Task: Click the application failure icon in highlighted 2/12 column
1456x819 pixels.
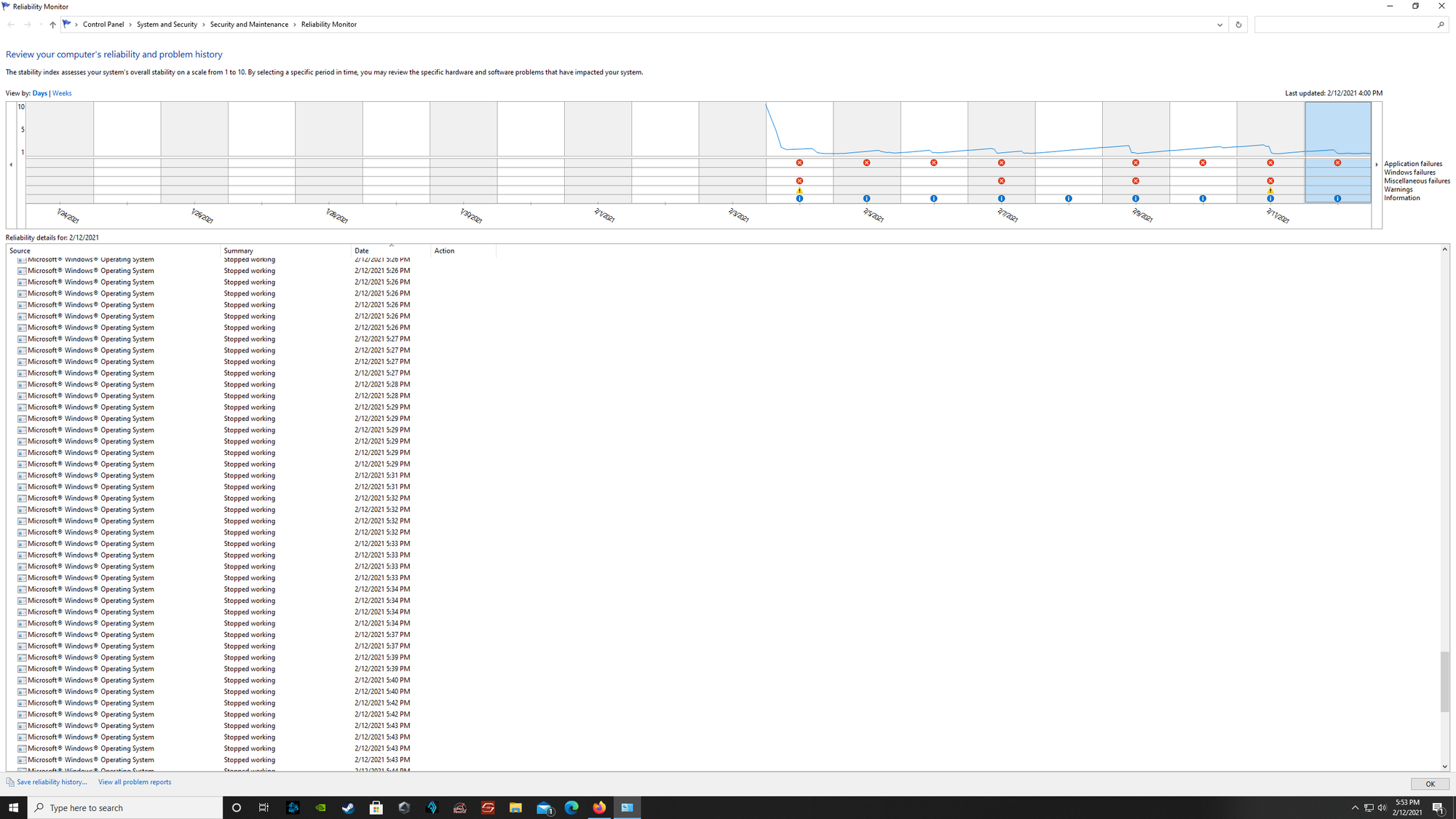Action: (1337, 163)
